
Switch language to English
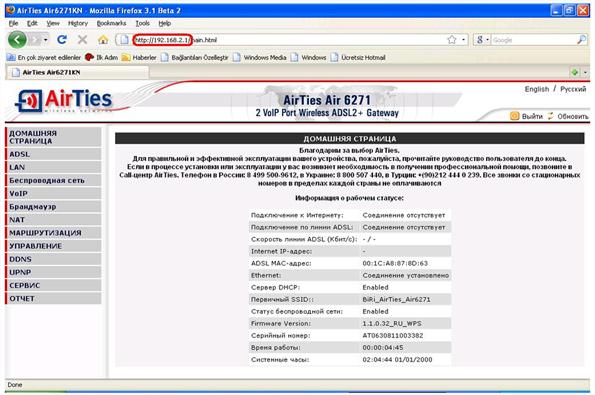pos(537,89)
